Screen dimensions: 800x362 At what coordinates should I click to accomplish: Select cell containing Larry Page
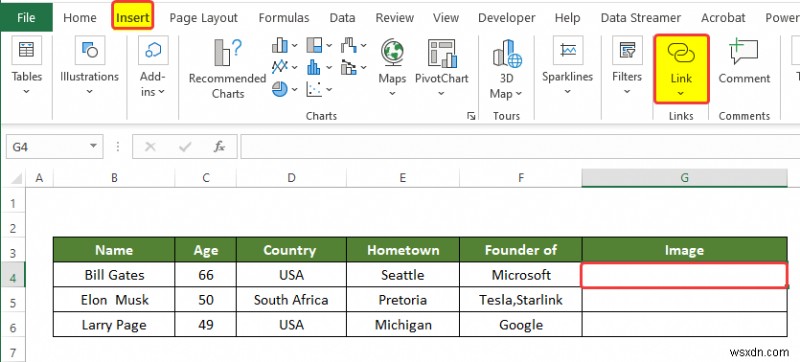click(x=114, y=325)
